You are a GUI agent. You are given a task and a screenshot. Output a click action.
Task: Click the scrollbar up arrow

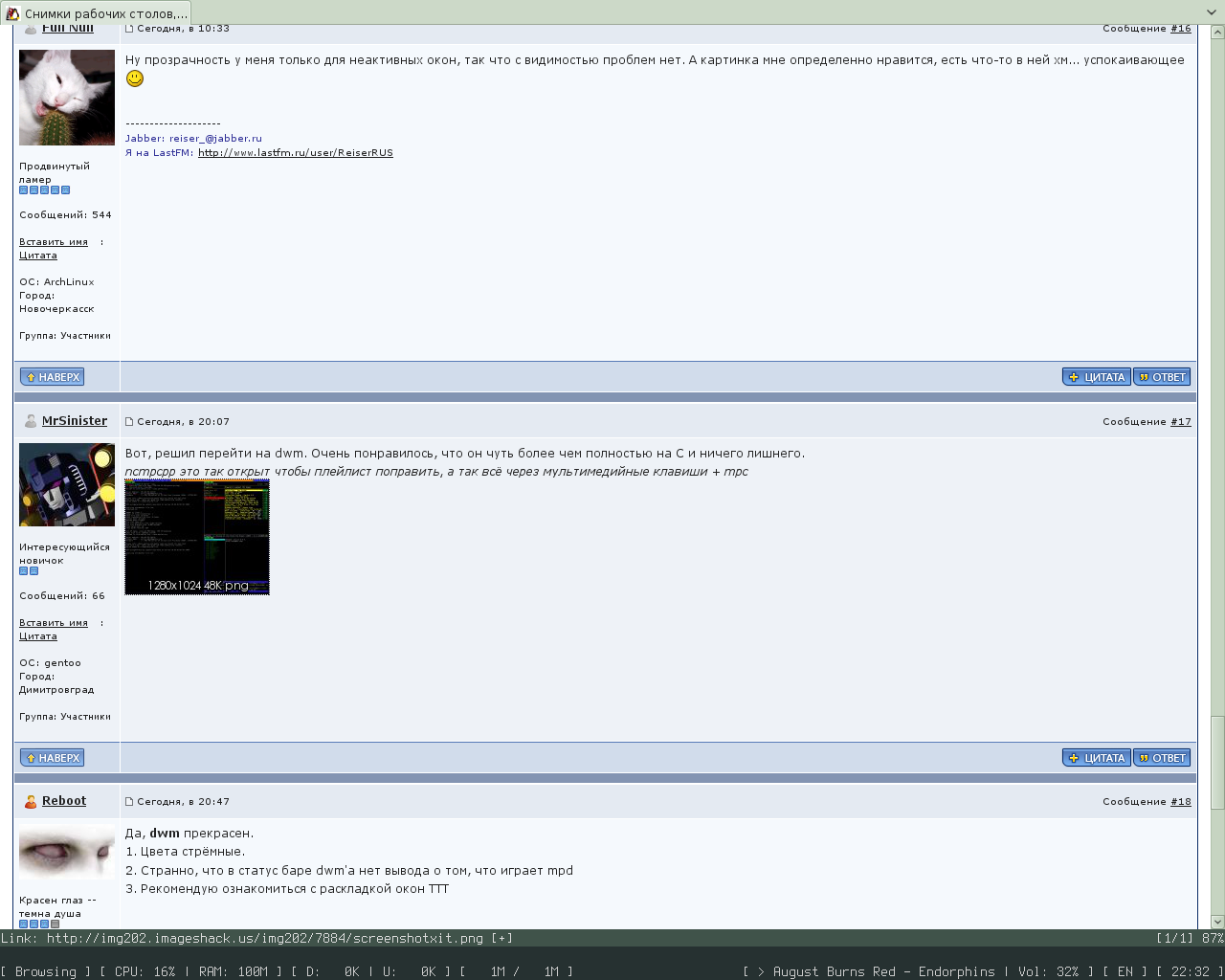(1217, 32)
